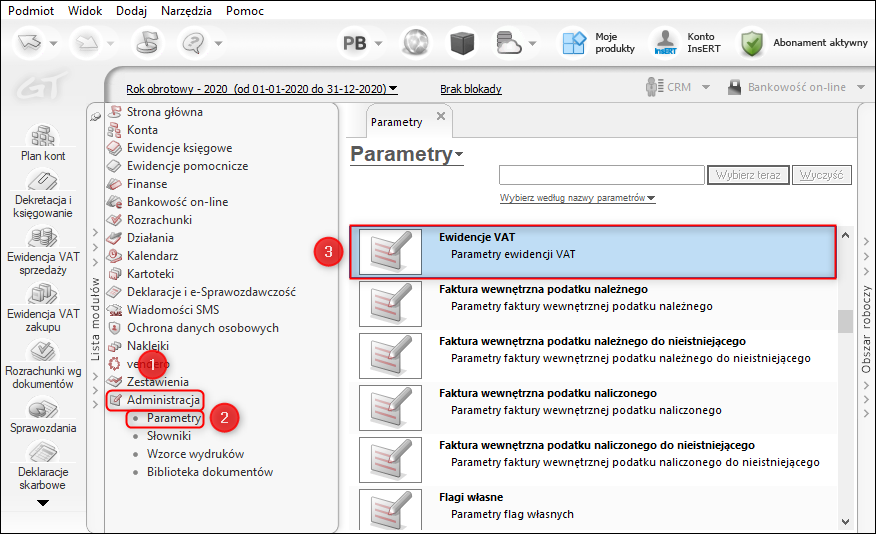This screenshot has height=534, width=876.
Task: Open Wybierz według nazwy parametrów dropdown
Action: 577,198
